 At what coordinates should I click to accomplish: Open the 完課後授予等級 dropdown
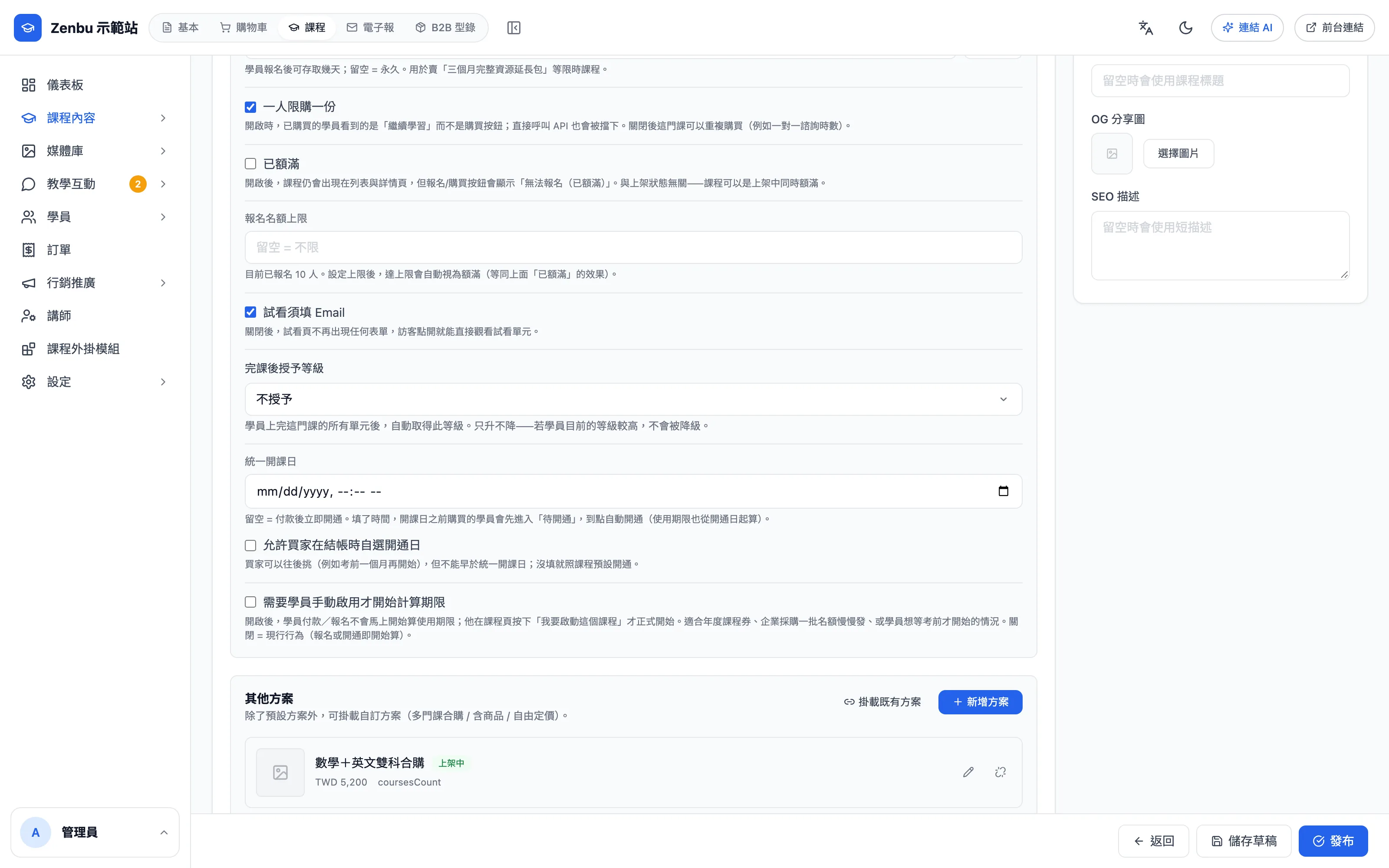click(633, 399)
